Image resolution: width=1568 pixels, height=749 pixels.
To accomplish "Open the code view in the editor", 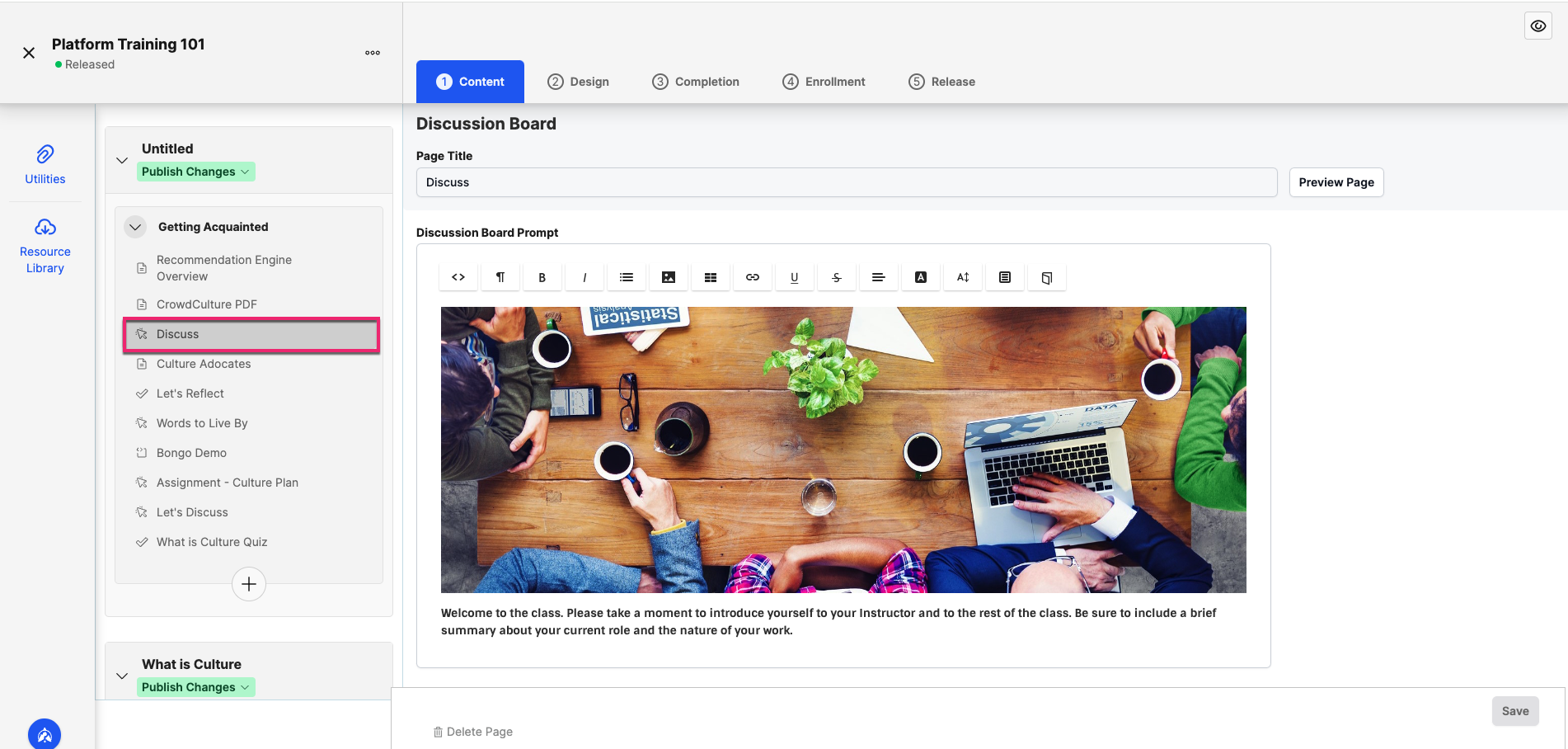I will click(458, 277).
